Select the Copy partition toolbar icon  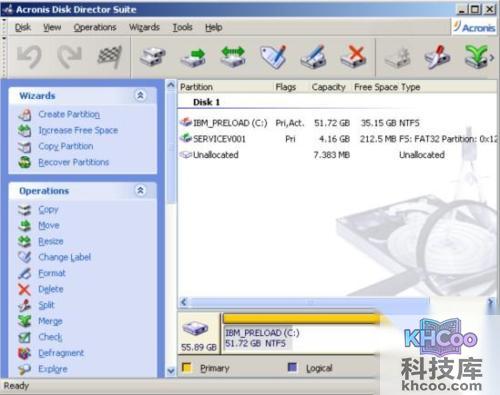click(x=153, y=57)
